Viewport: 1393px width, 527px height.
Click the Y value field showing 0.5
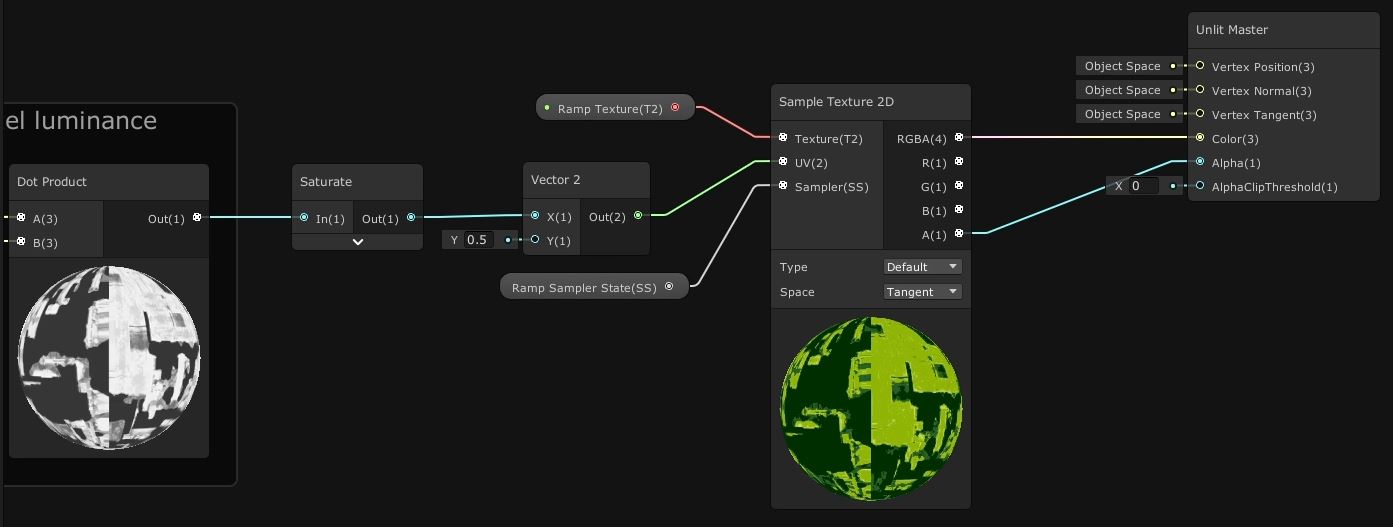(x=478, y=240)
